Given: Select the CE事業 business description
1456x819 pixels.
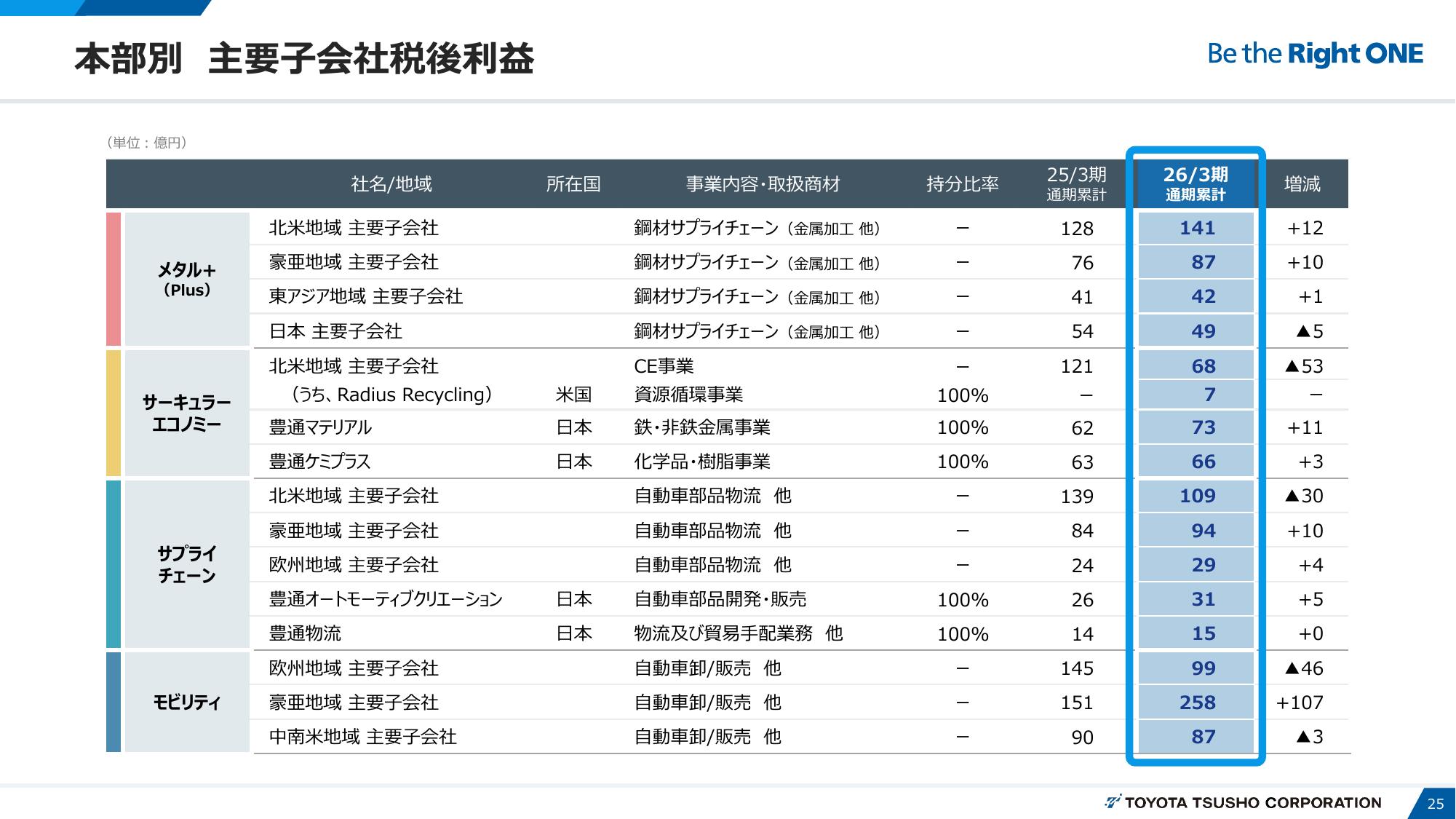Looking at the screenshot, I should click(x=664, y=366).
